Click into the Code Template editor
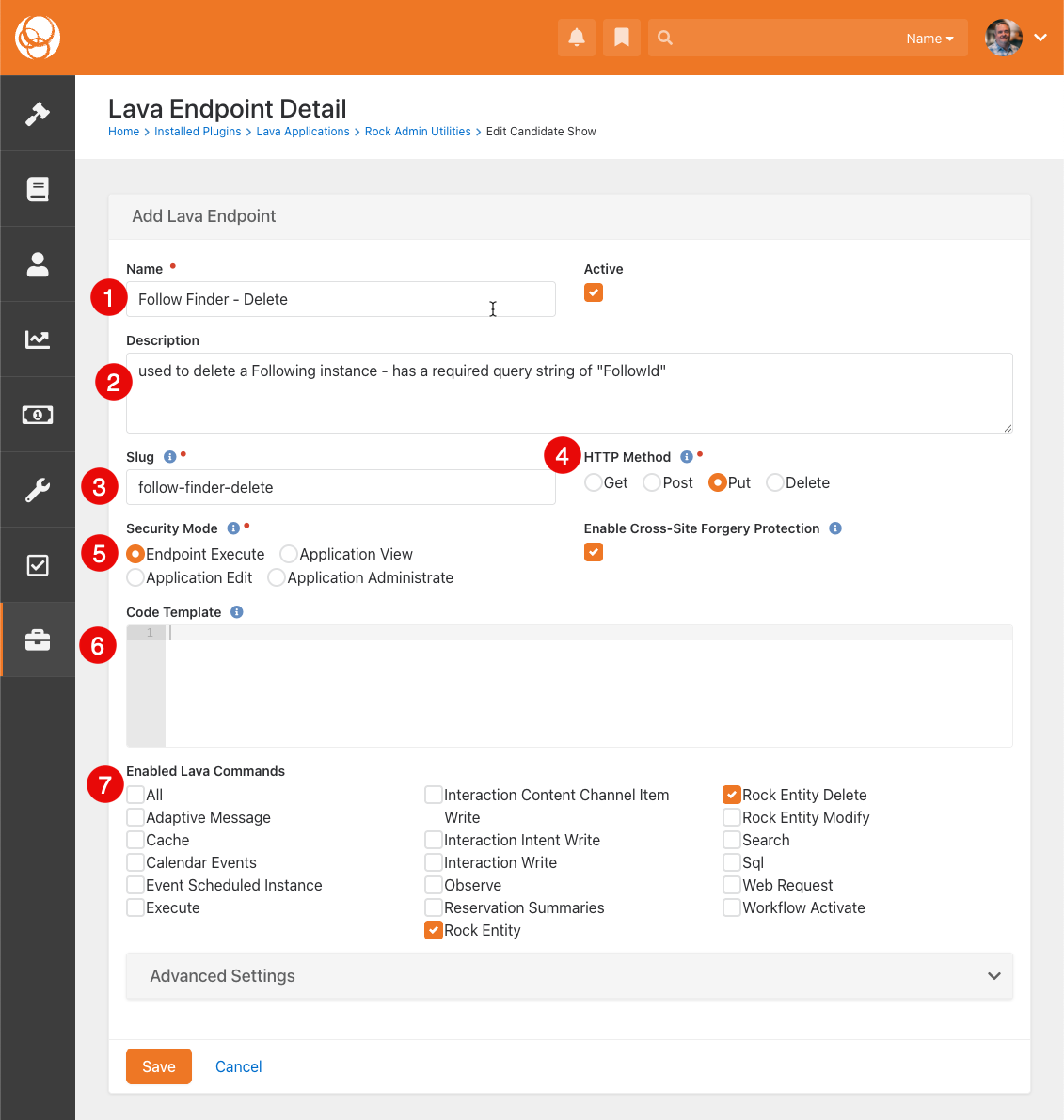This screenshot has height=1120, width=1064. point(588,686)
